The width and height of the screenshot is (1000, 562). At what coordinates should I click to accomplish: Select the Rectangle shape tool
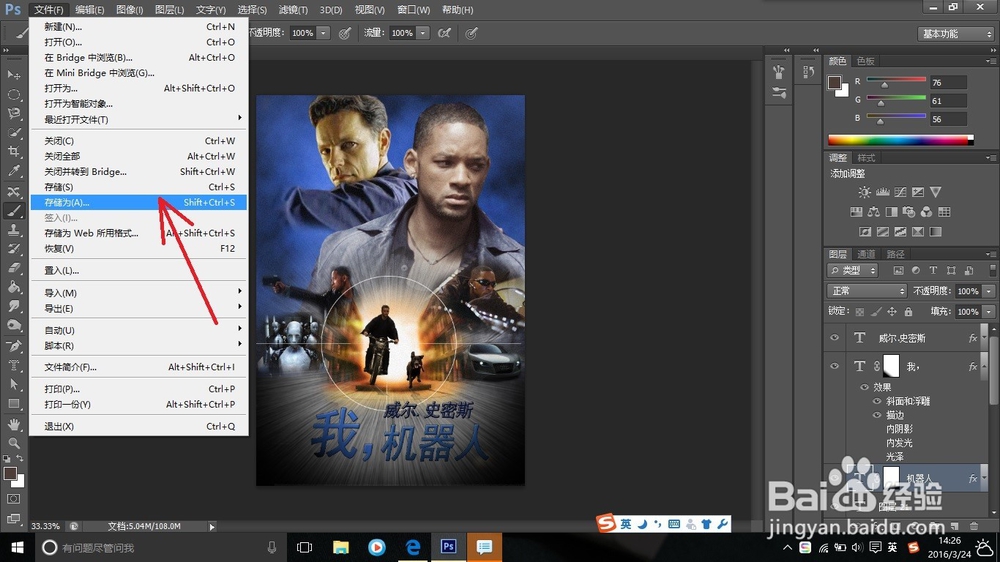pos(13,404)
